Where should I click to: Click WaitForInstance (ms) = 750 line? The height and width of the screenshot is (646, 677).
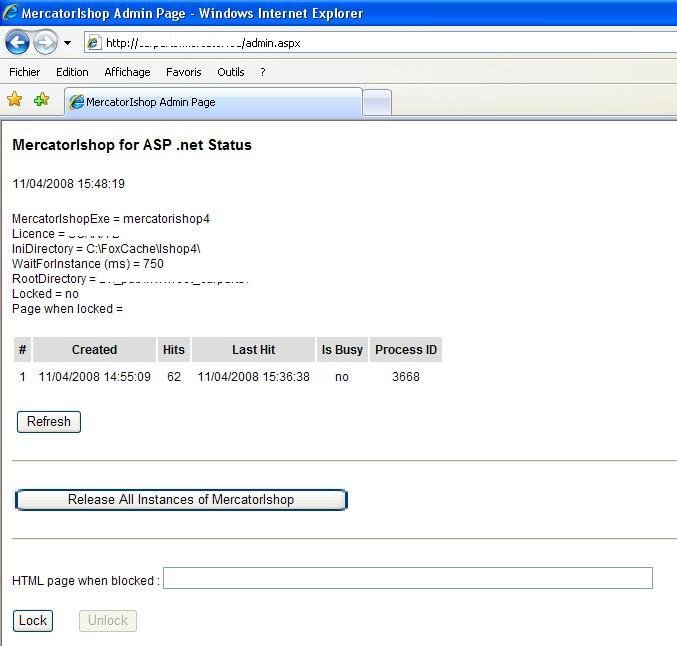pos(88,264)
